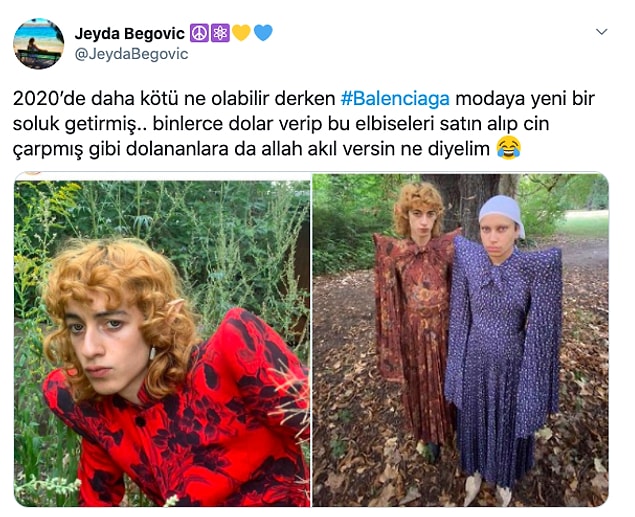
Task: Expand the tweet options chevron
Action: pos(602,32)
